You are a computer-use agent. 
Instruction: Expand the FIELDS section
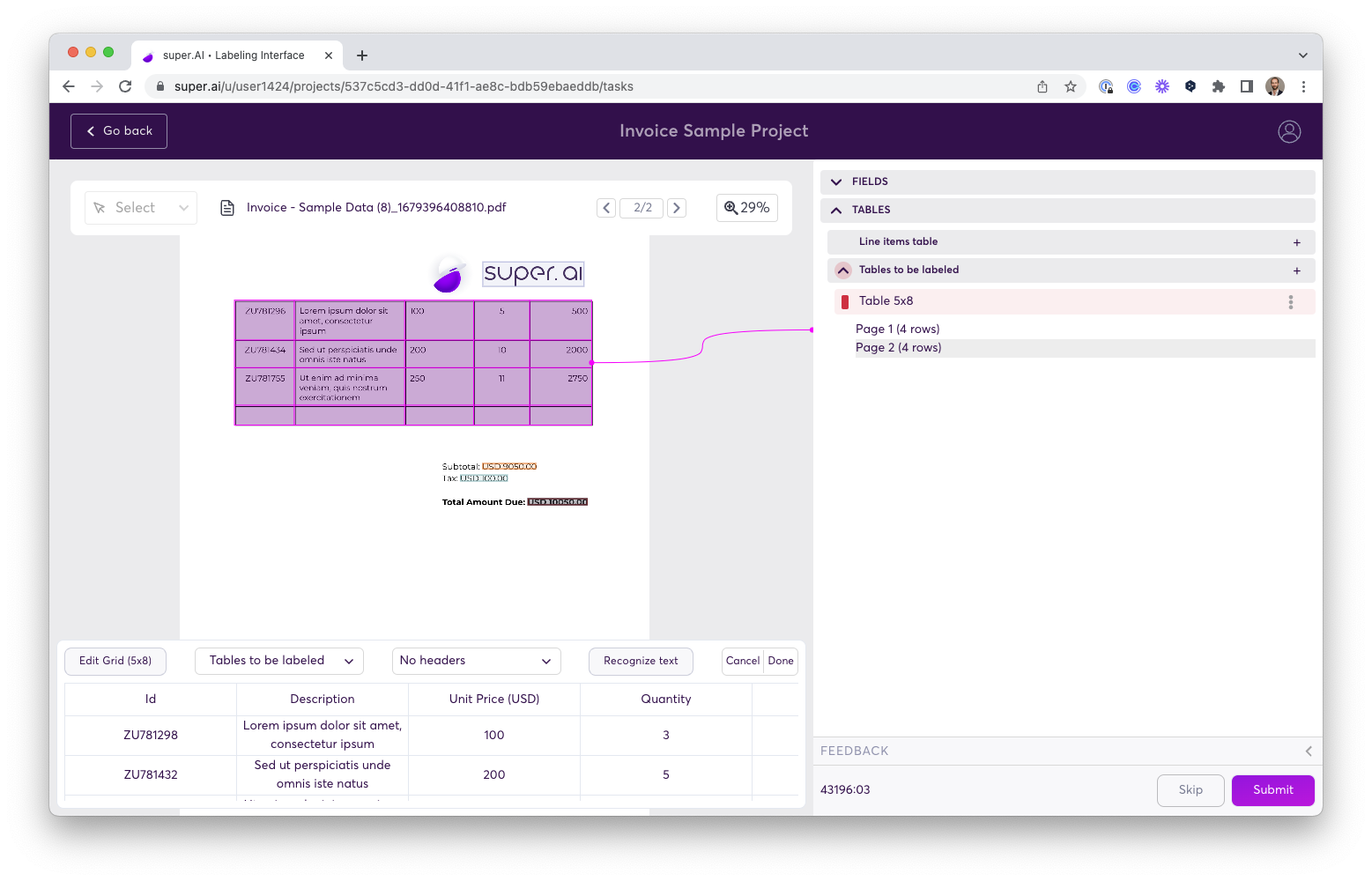coord(1068,181)
